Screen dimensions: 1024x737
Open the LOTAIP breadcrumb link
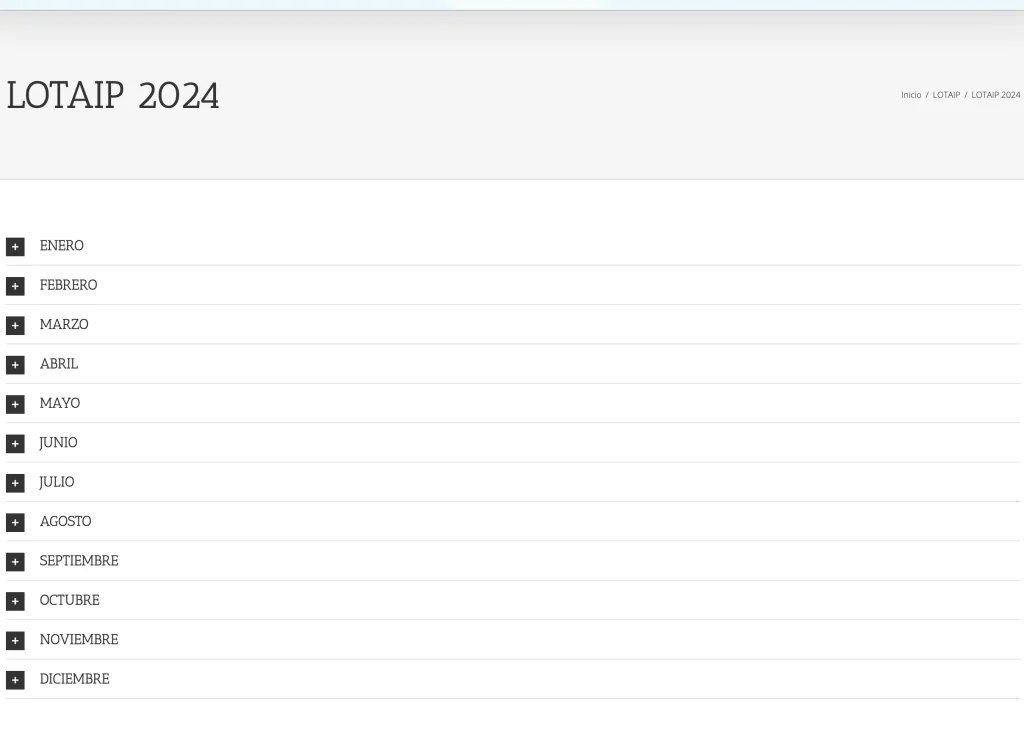point(946,95)
